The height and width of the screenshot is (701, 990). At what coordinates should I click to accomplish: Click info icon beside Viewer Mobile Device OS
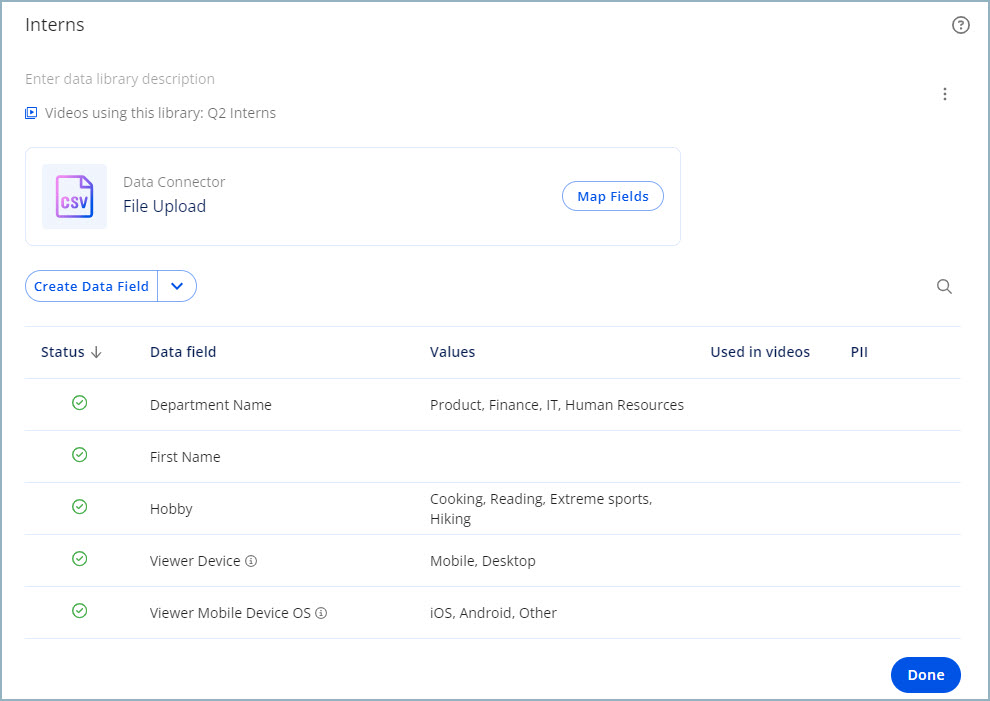tap(321, 613)
